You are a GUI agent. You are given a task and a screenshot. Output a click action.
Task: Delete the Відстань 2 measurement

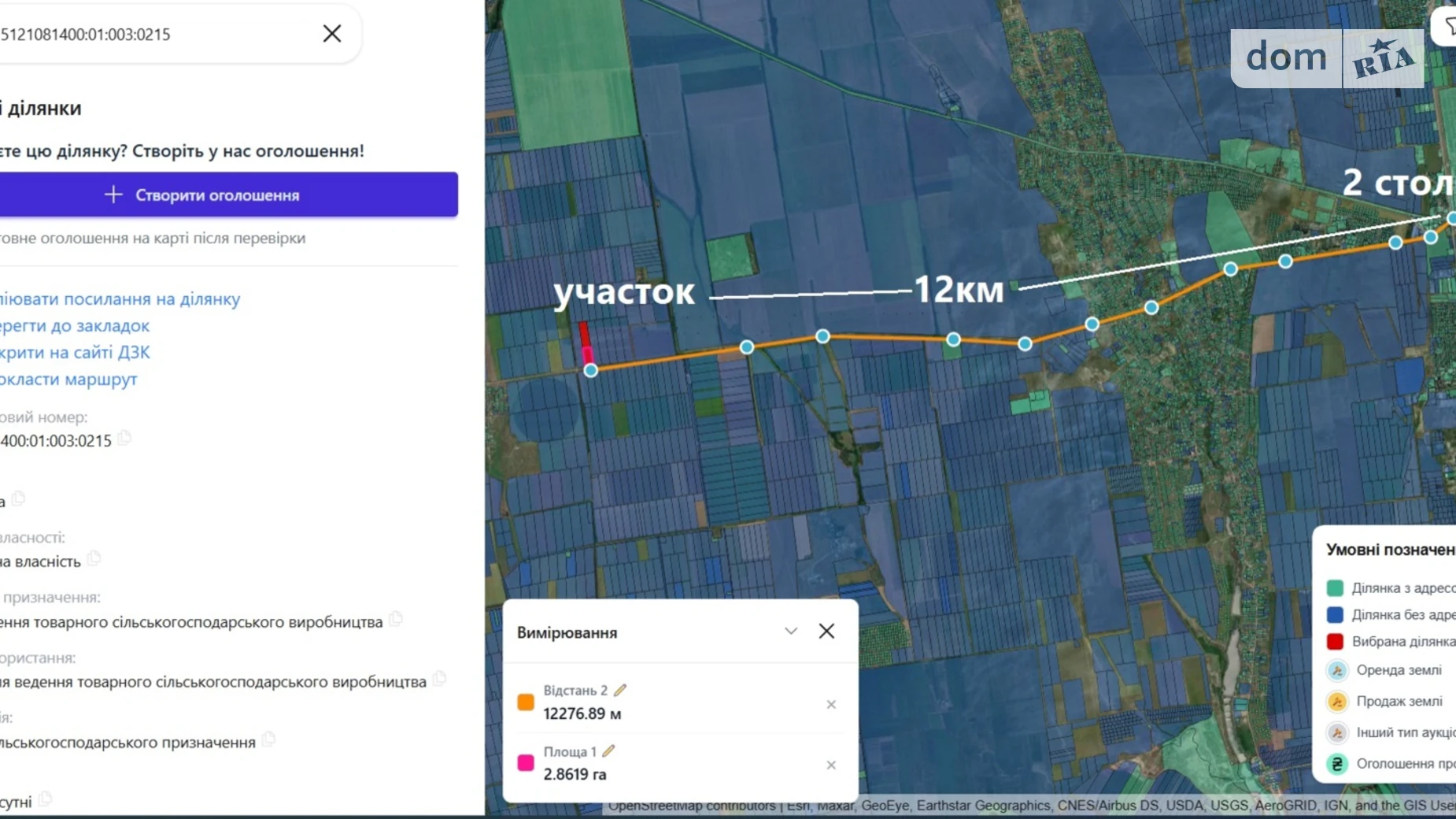point(831,705)
